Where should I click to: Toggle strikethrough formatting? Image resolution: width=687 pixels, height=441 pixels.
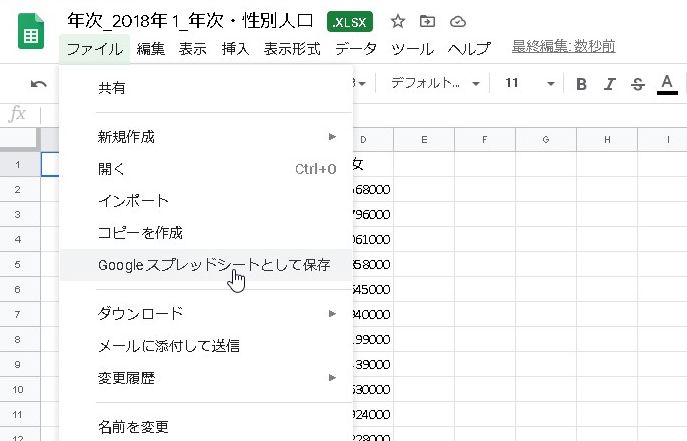pyautogui.click(x=637, y=84)
